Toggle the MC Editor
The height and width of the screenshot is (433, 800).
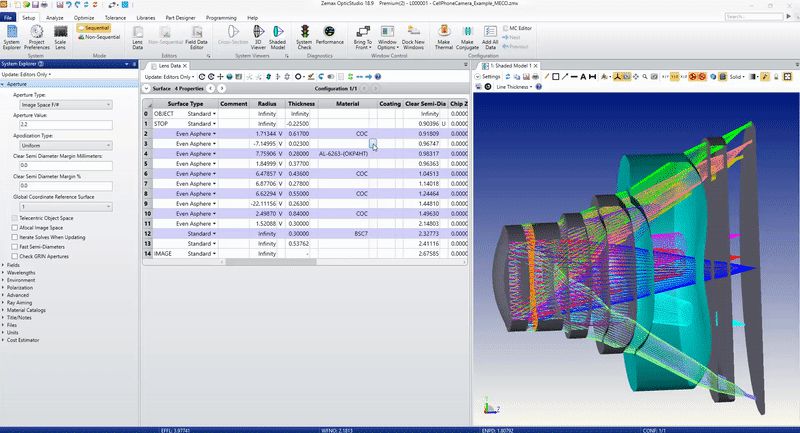pyautogui.click(x=517, y=28)
